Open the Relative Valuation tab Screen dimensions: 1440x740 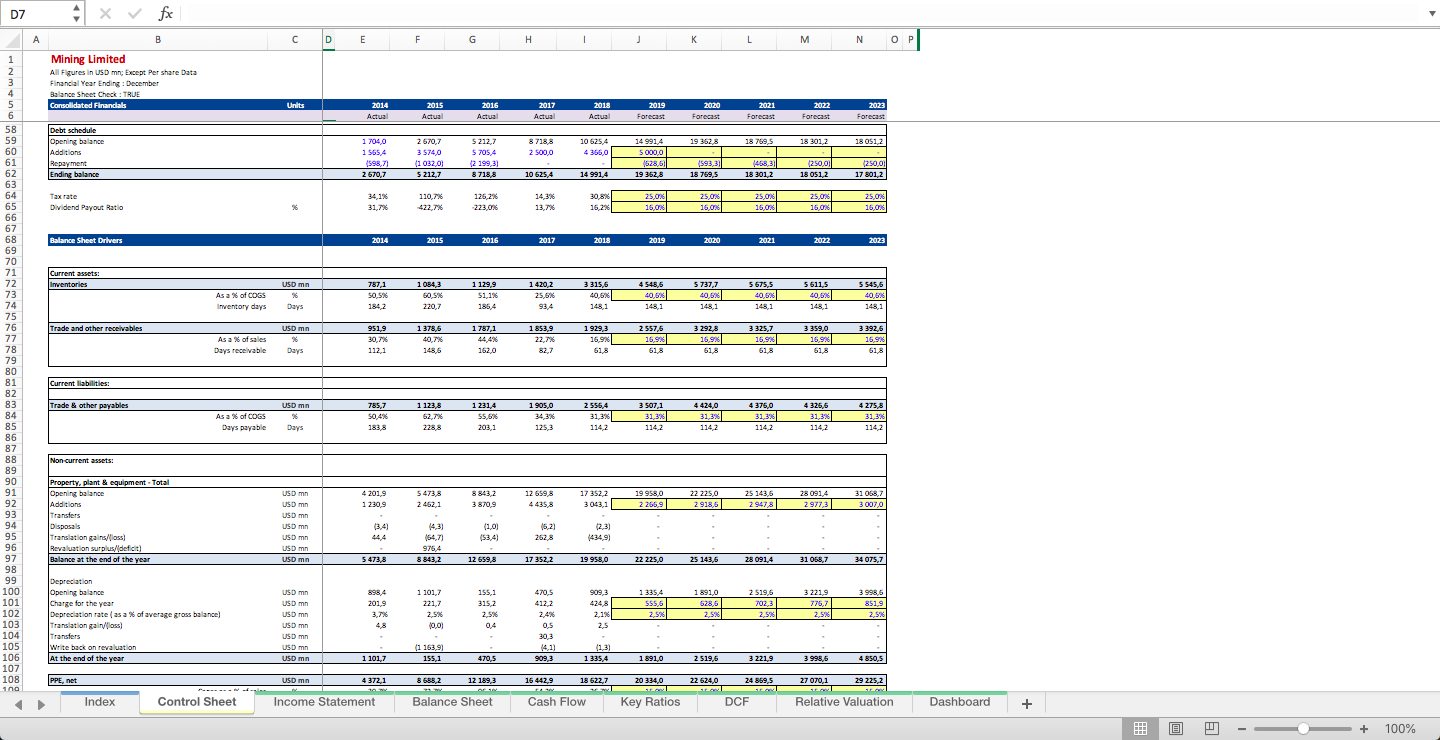844,702
